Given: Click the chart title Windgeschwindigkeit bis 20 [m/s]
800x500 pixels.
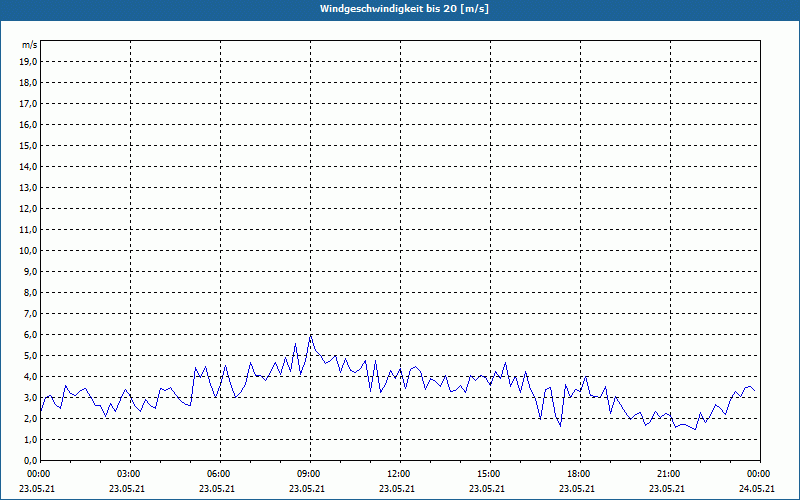Looking at the screenshot, I should pos(404,9).
